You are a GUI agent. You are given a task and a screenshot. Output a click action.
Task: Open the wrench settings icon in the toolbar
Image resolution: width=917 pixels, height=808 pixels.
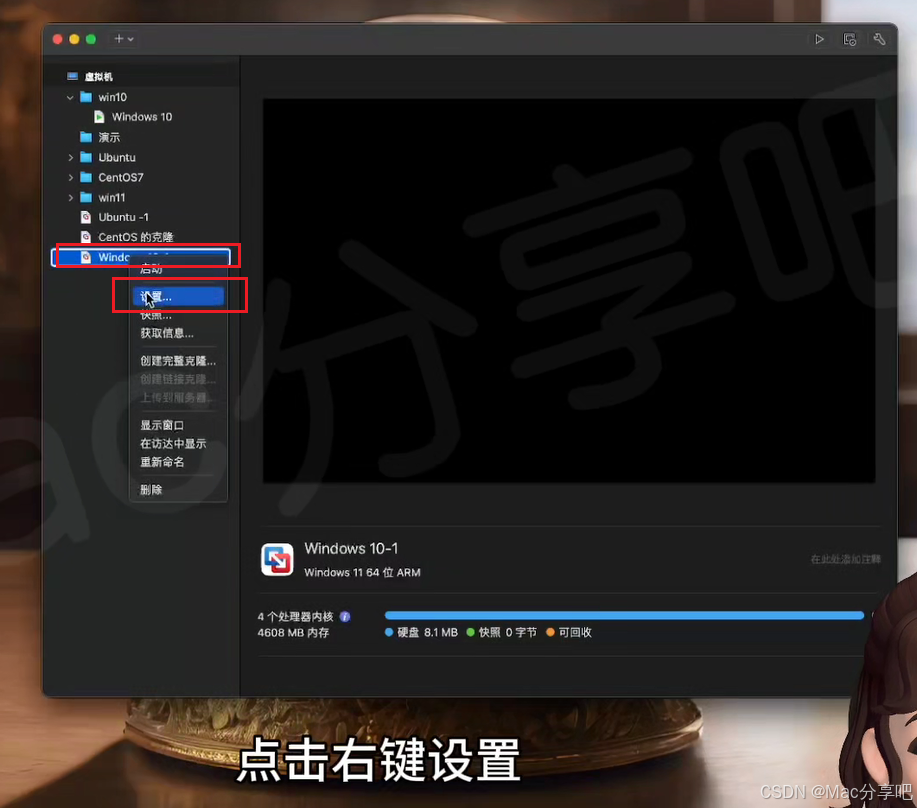click(x=879, y=39)
